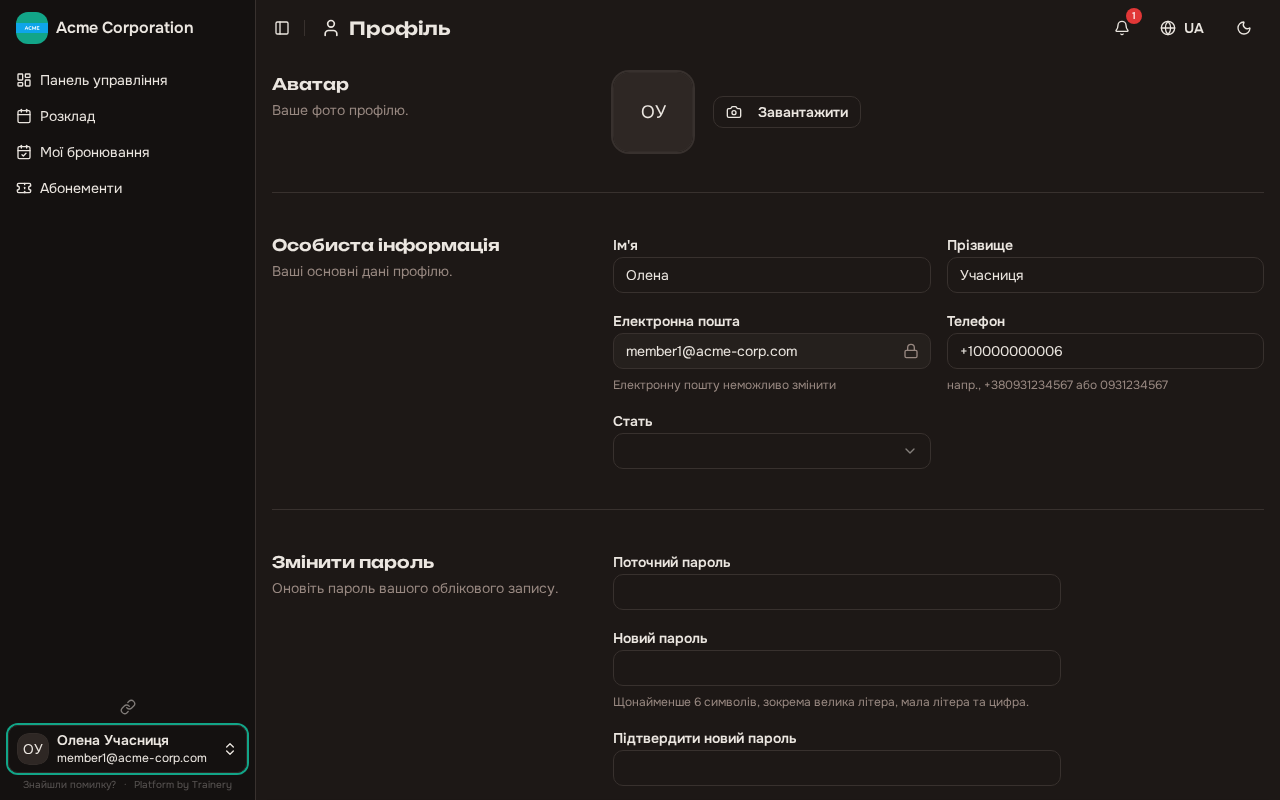
Task: Focus the Підтвердити новий пароль field
Action: [837, 768]
